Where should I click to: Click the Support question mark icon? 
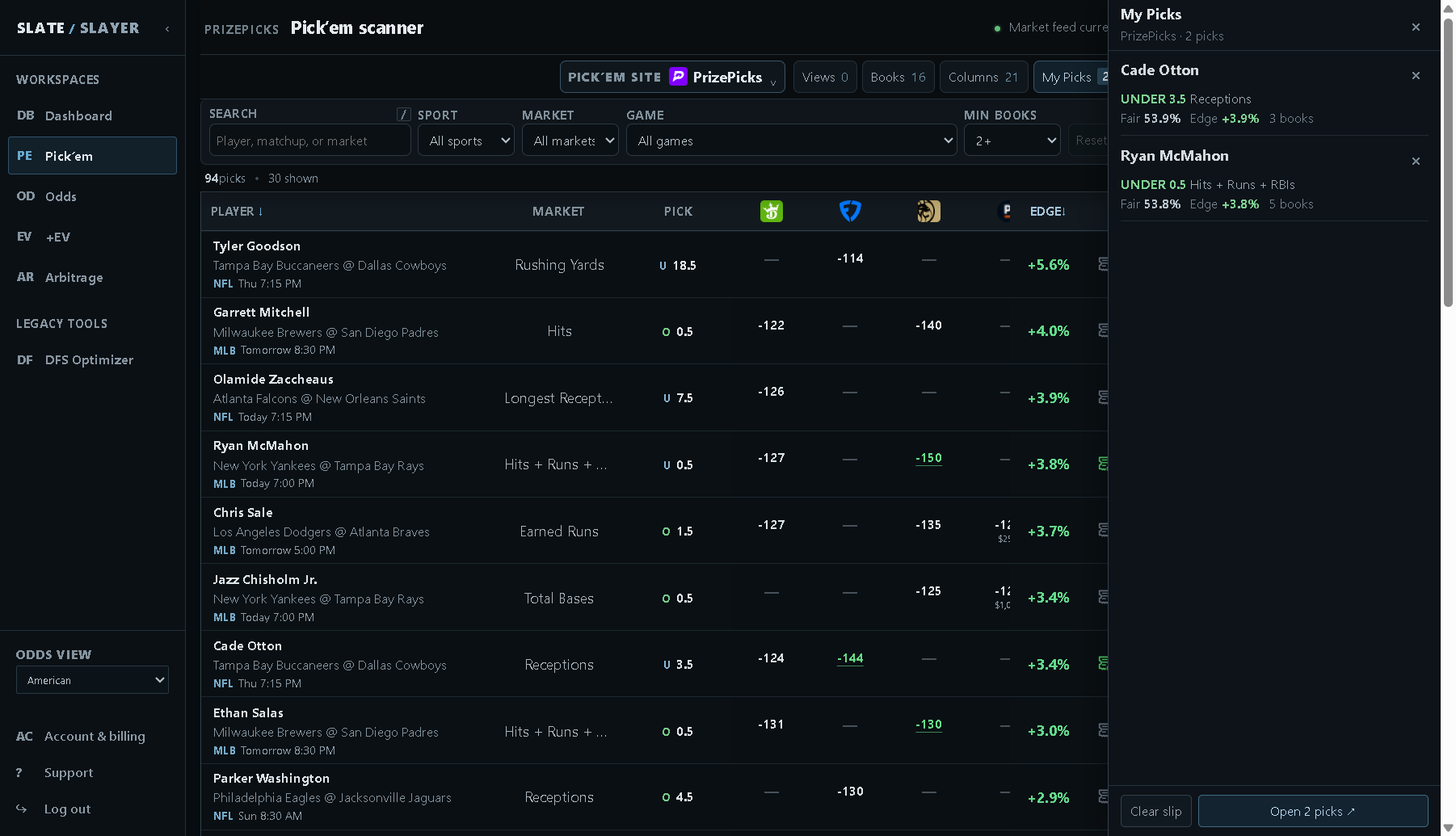point(19,773)
